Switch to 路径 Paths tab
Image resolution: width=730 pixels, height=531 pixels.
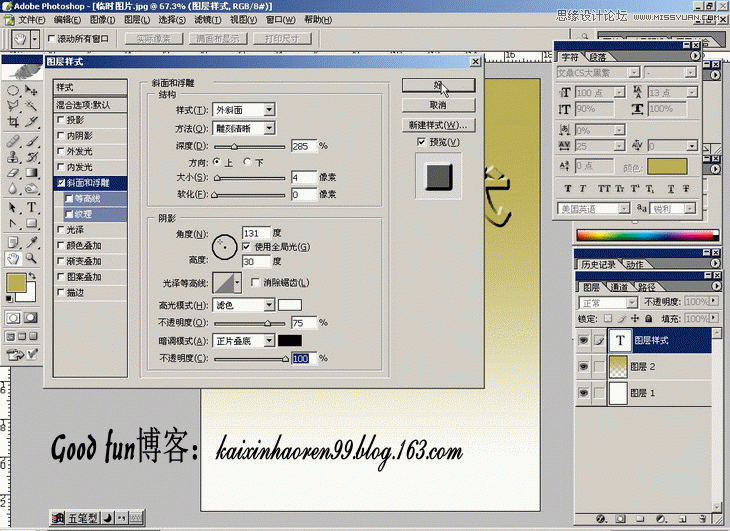click(x=646, y=287)
